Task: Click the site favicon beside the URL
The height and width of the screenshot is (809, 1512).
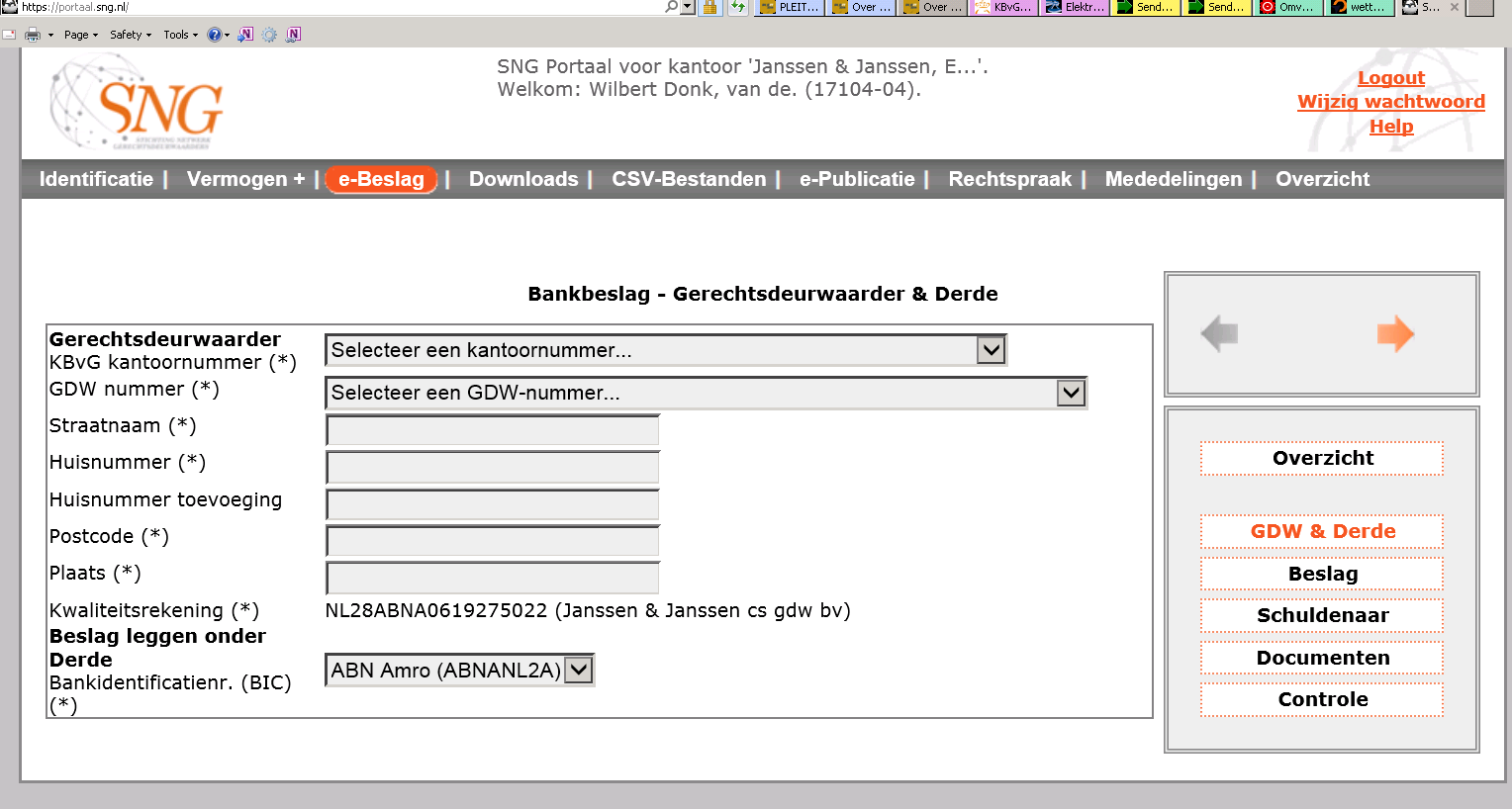Action: click(9, 7)
